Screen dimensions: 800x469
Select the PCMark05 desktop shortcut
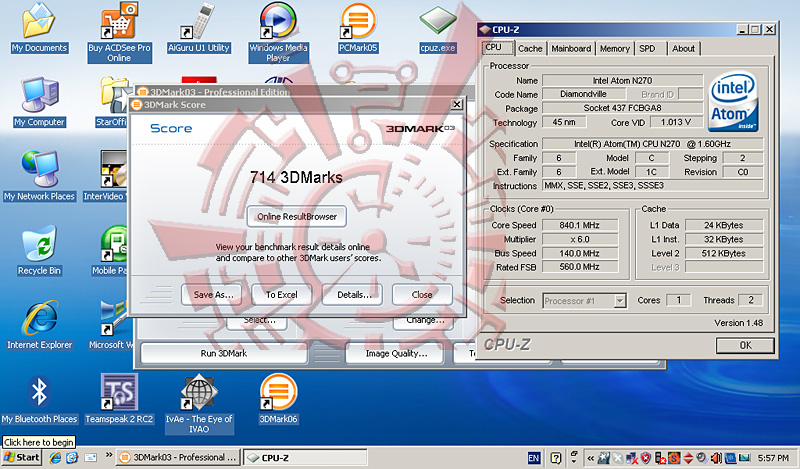pyautogui.click(x=358, y=28)
